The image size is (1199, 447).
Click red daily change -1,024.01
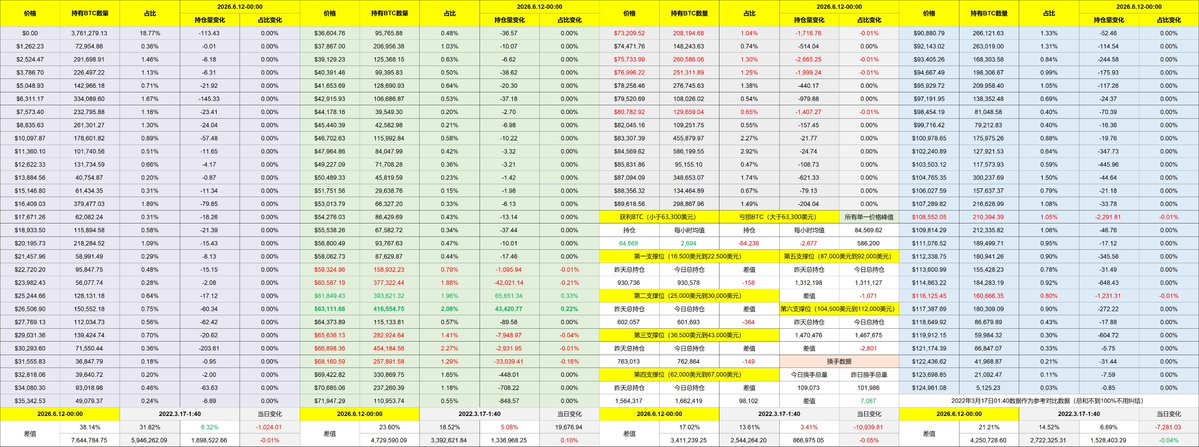tap(268, 427)
